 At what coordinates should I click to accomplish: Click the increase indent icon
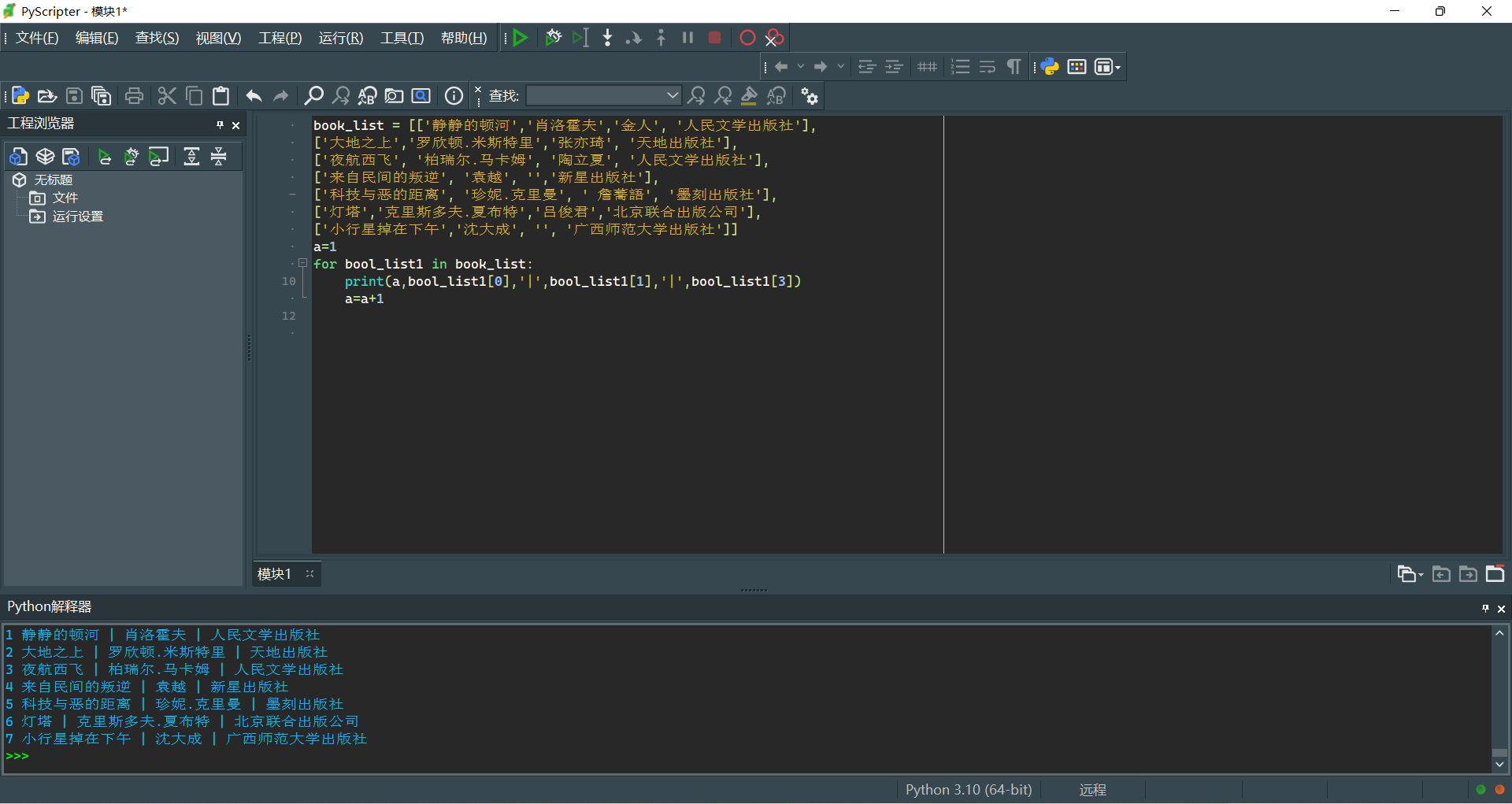coord(893,67)
